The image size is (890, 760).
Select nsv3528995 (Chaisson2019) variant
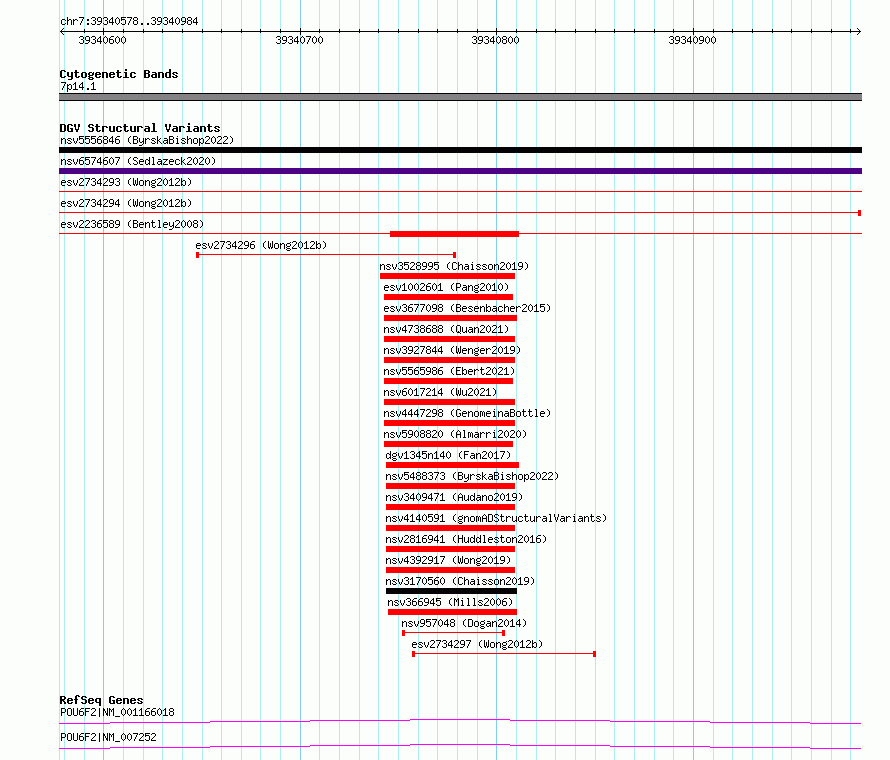[x=454, y=266]
